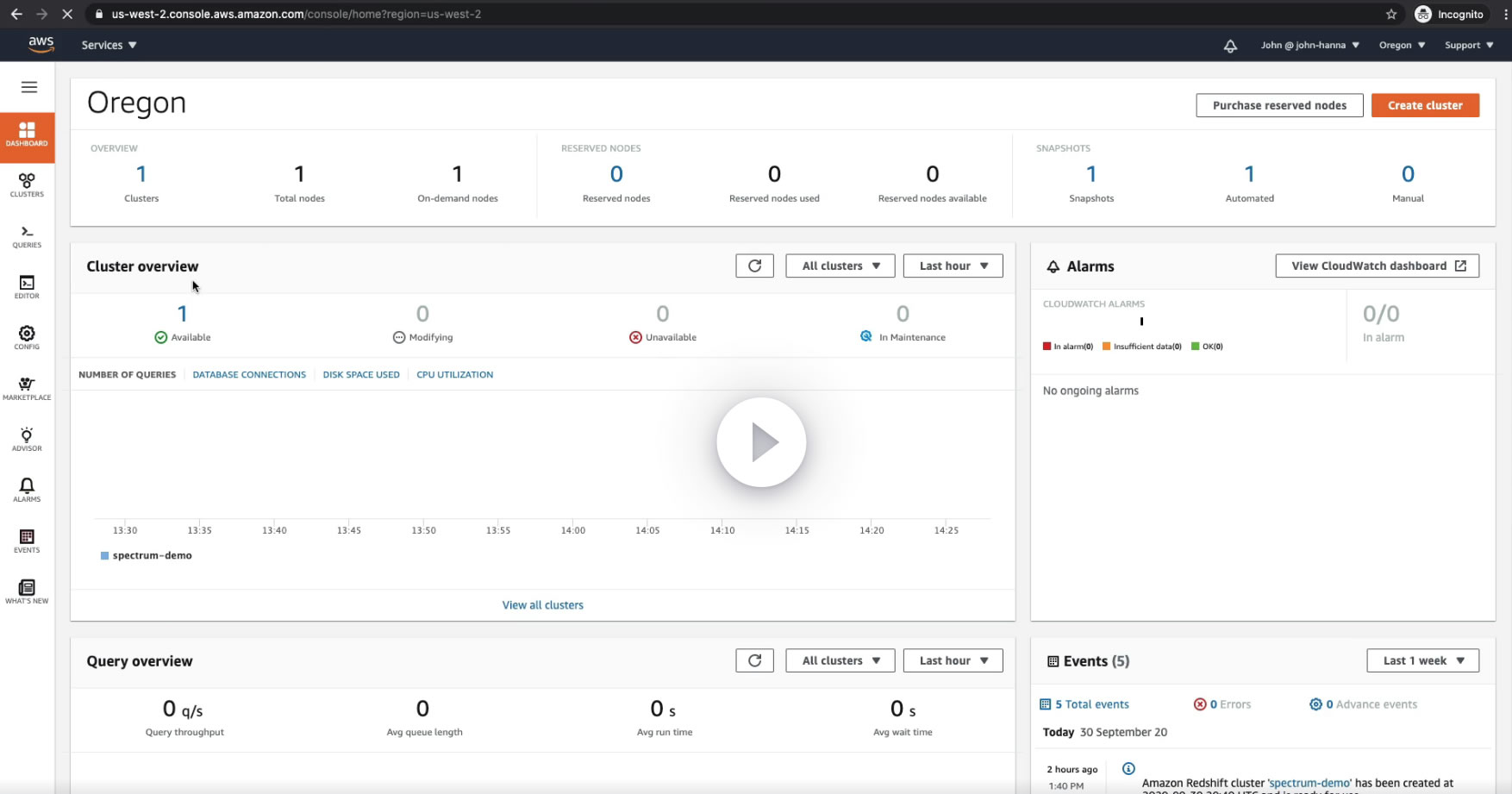
Task: Open the Oregon region selector
Action: (1403, 45)
